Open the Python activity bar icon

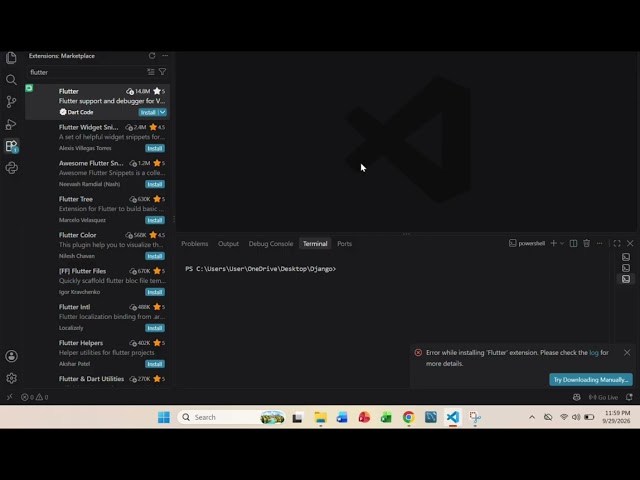click(11, 168)
